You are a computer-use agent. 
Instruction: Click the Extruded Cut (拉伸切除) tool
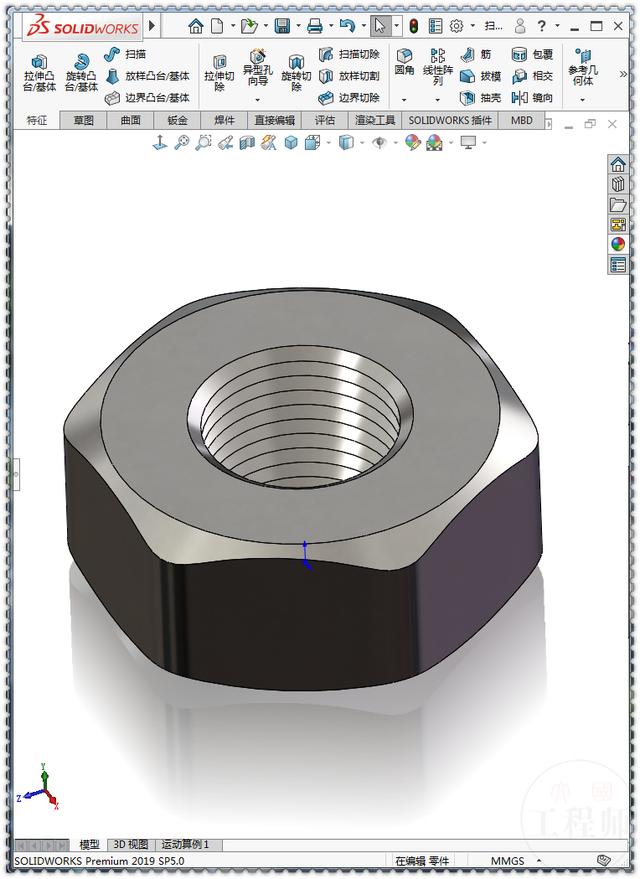[219, 73]
